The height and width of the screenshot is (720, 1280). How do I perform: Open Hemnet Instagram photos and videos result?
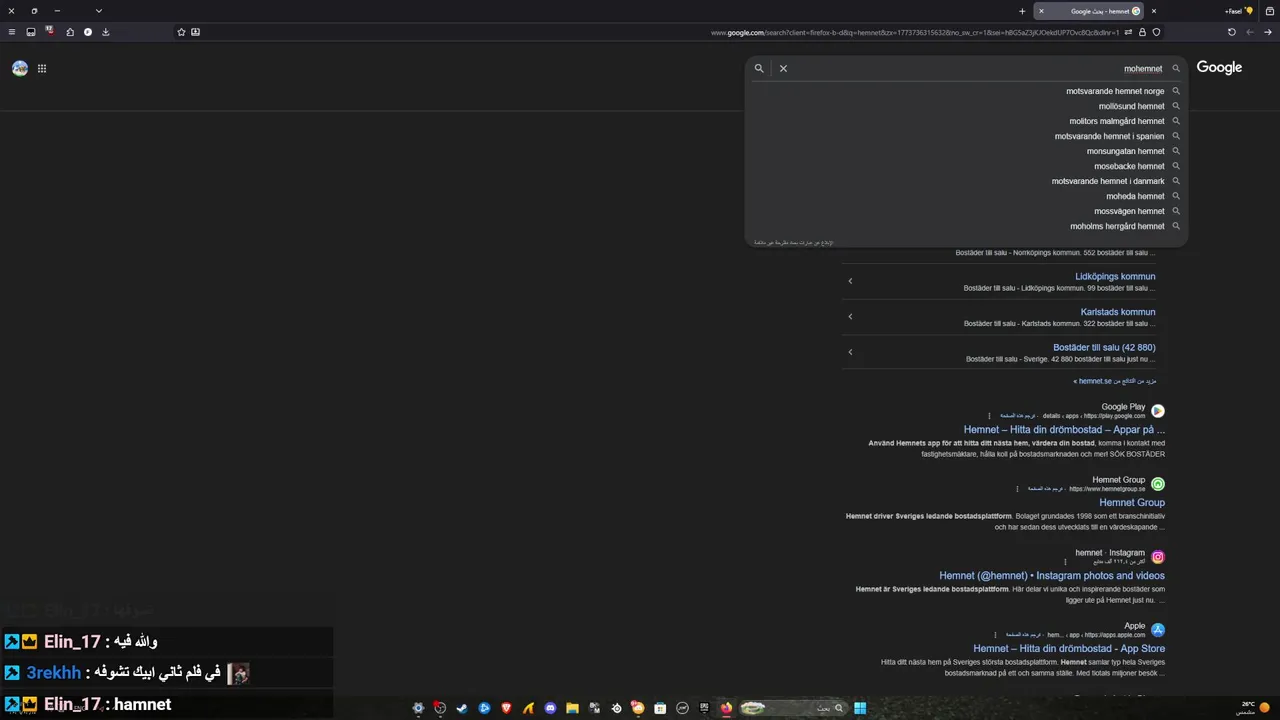[1052, 576]
